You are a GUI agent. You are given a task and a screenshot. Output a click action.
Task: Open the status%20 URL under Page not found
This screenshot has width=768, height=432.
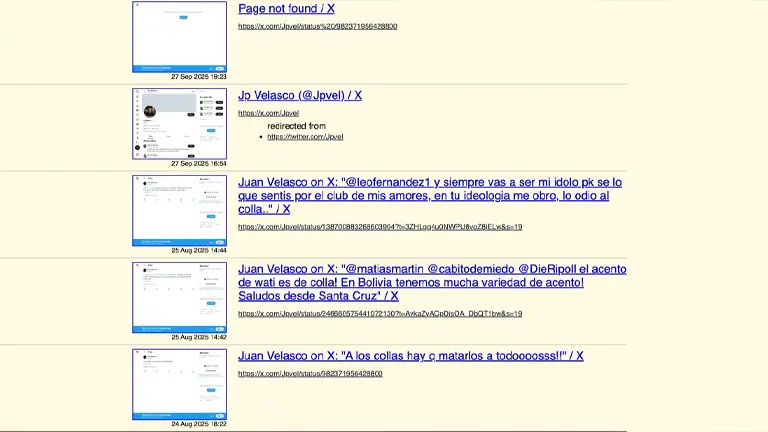pos(317,26)
